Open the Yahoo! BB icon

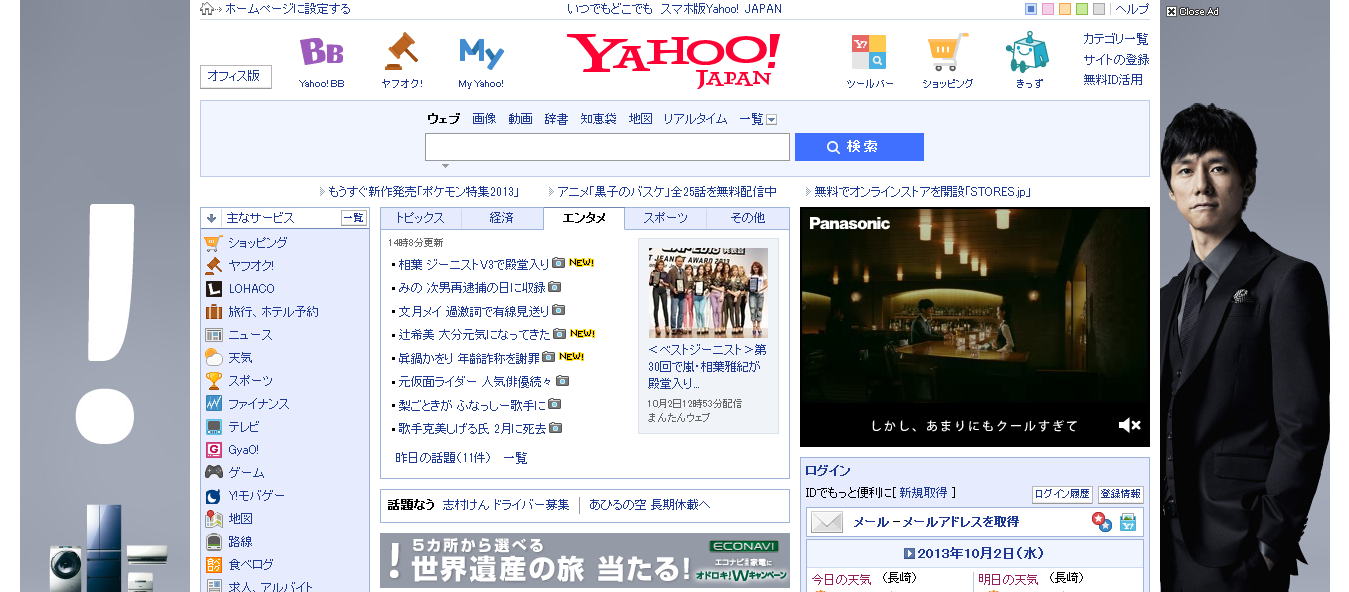tap(321, 51)
